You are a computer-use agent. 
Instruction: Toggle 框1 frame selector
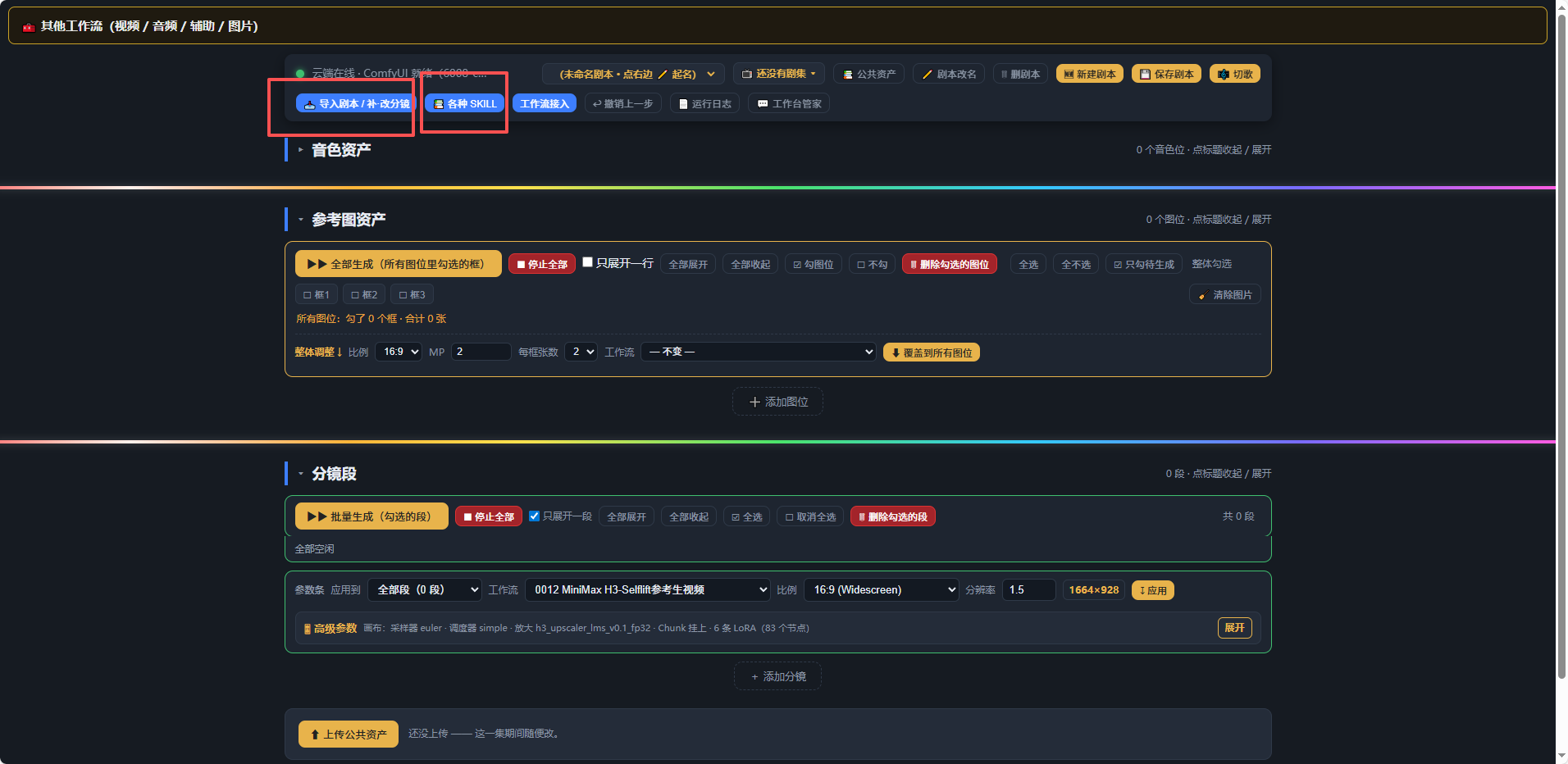[x=317, y=295]
